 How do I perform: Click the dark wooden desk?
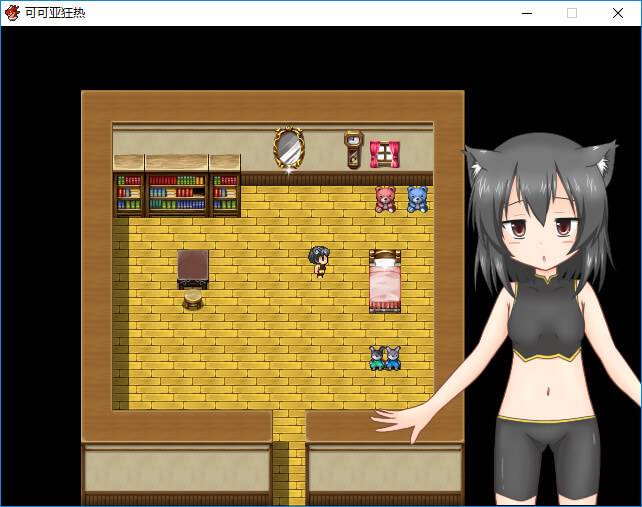(193, 268)
